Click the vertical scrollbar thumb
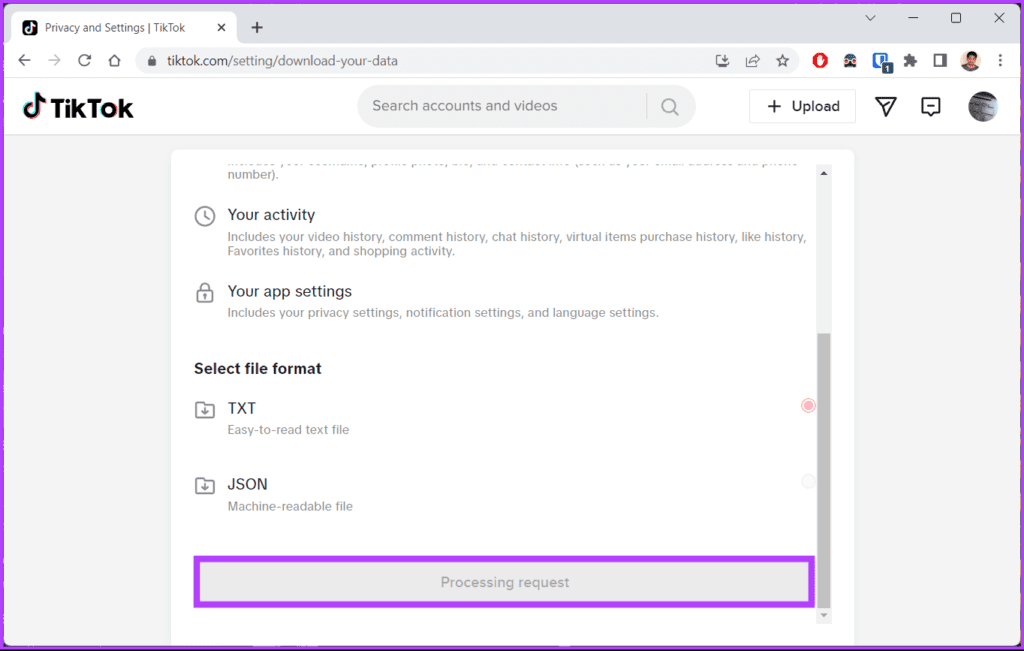This screenshot has width=1024, height=651. click(x=824, y=470)
